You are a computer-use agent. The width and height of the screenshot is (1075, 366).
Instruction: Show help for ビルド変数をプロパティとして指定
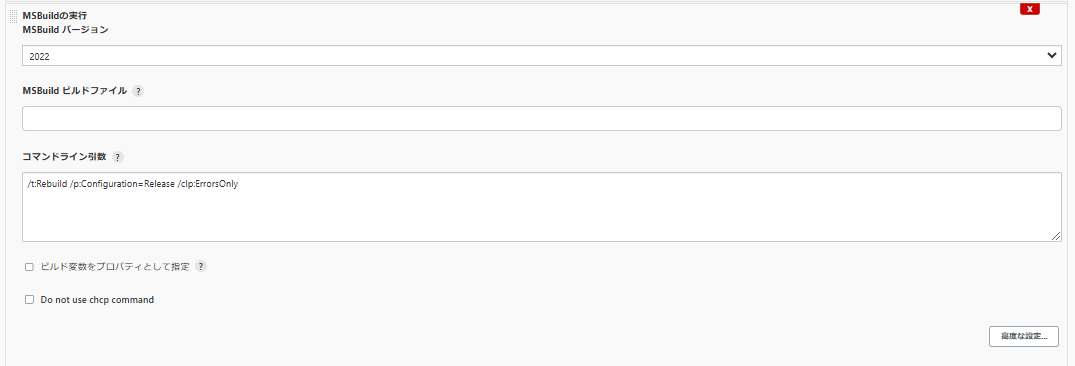click(201, 267)
